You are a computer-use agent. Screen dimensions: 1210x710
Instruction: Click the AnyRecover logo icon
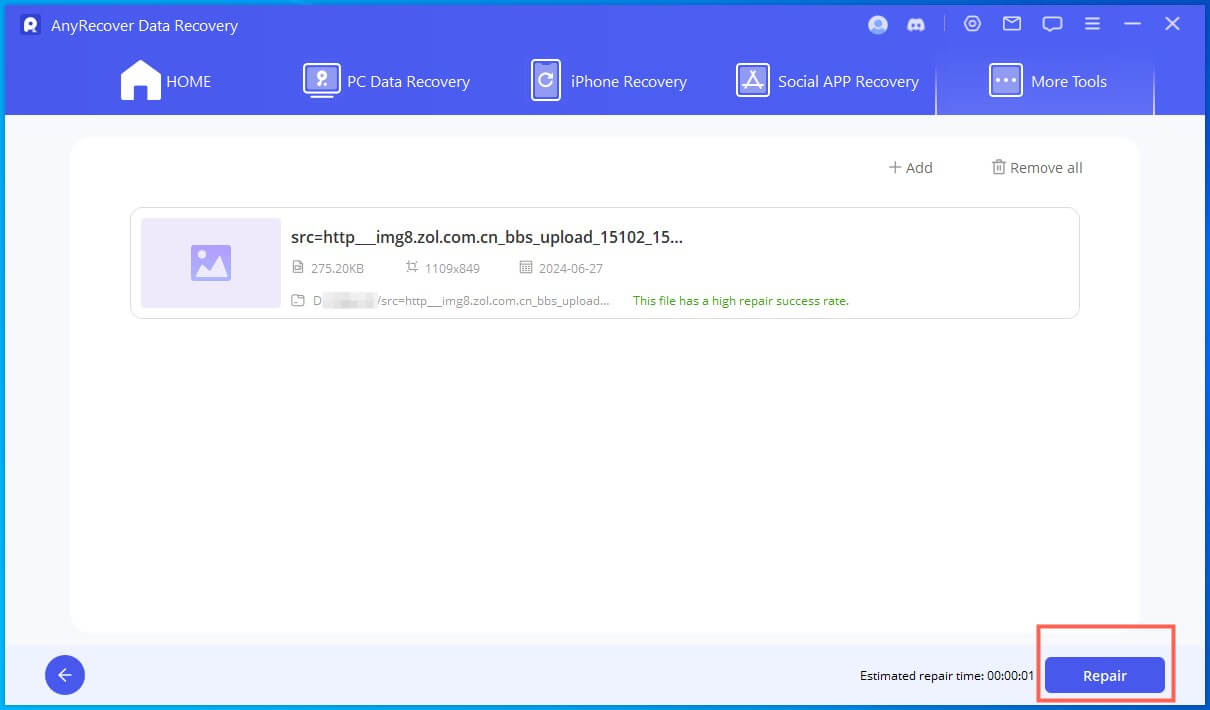point(30,25)
